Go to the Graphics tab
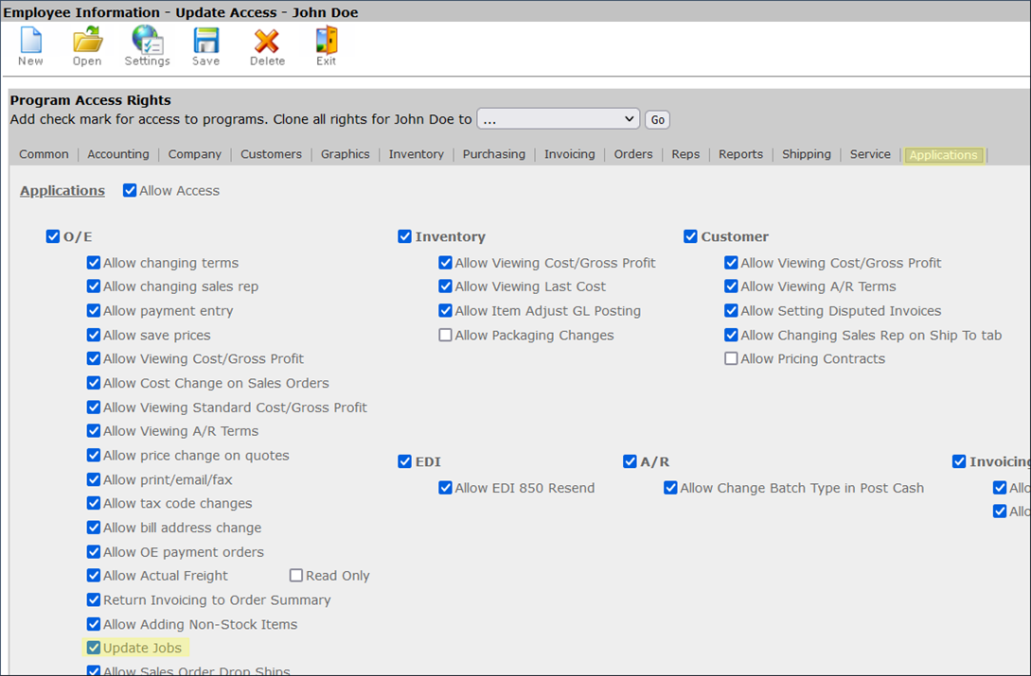The height and width of the screenshot is (676, 1031). 345,154
